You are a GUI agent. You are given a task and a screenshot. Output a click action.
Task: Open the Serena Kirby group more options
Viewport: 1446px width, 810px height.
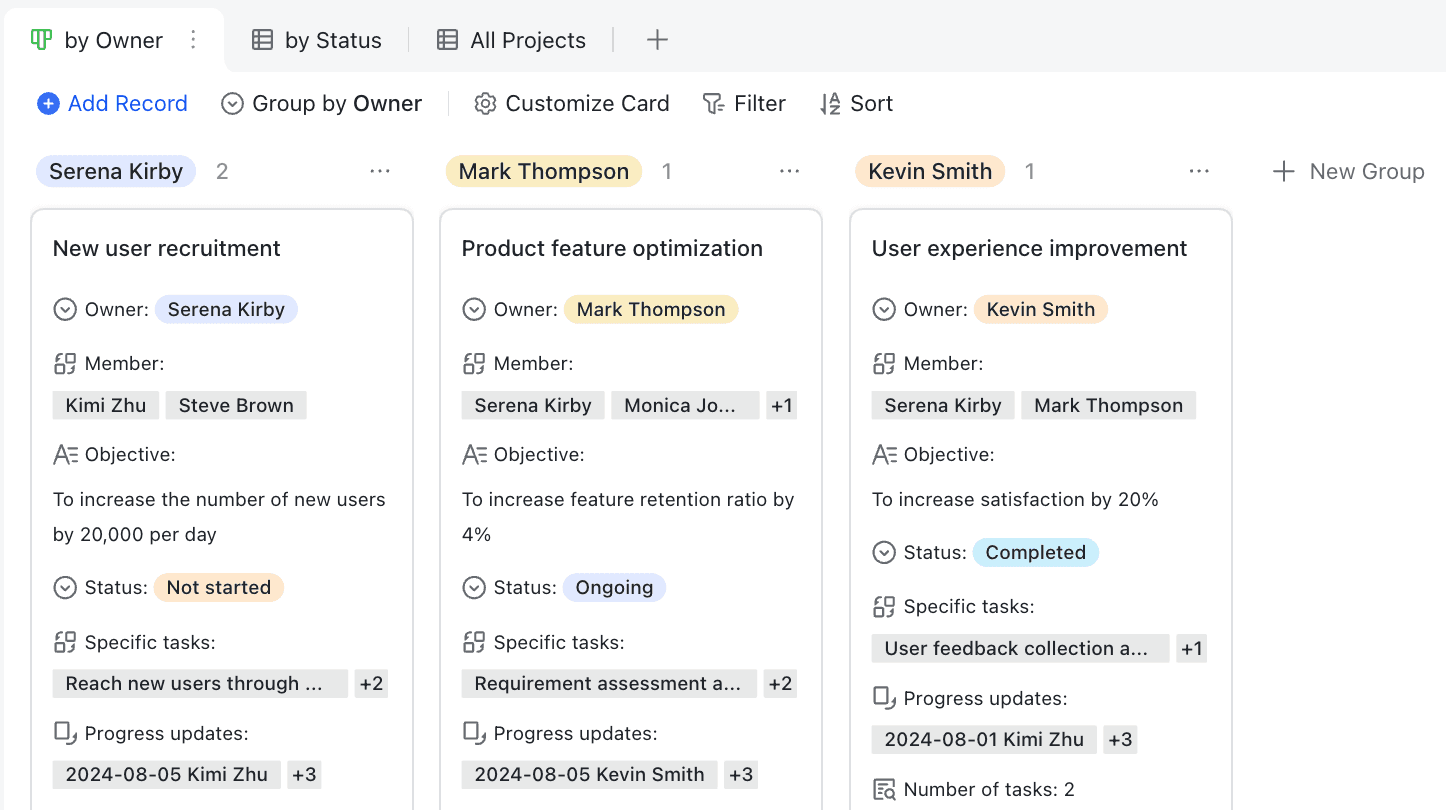pos(380,172)
